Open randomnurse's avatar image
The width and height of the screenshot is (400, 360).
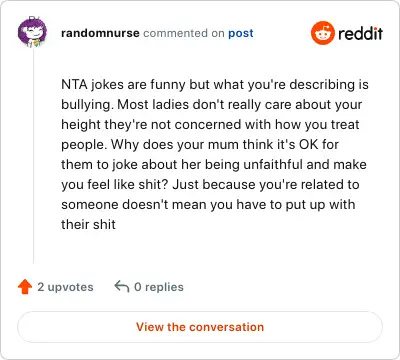(x=32, y=33)
